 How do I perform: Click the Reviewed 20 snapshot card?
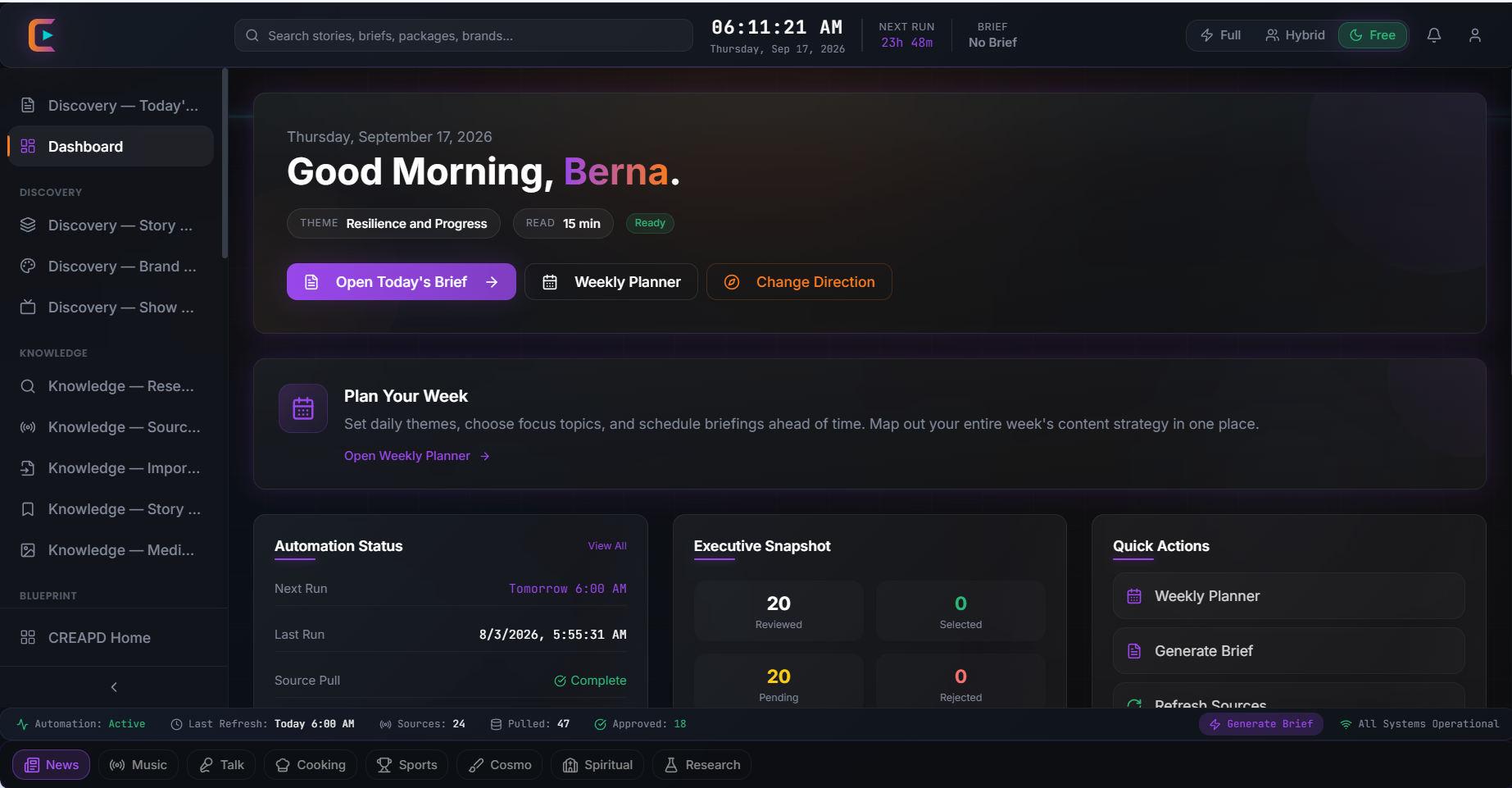[x=779, y=611]
